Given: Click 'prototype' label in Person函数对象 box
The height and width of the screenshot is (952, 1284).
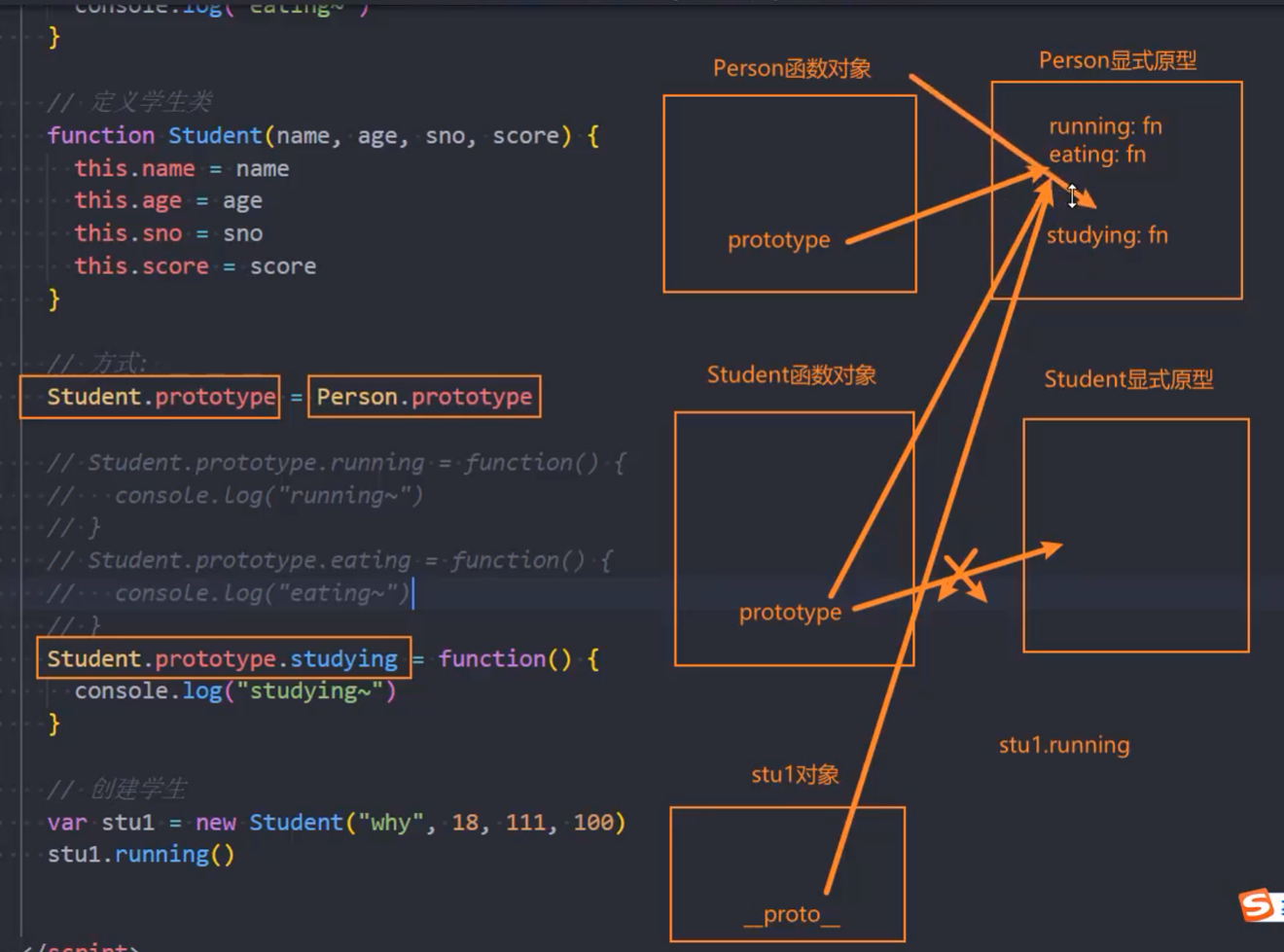Looking at the screenshot, I should (778, 240).
